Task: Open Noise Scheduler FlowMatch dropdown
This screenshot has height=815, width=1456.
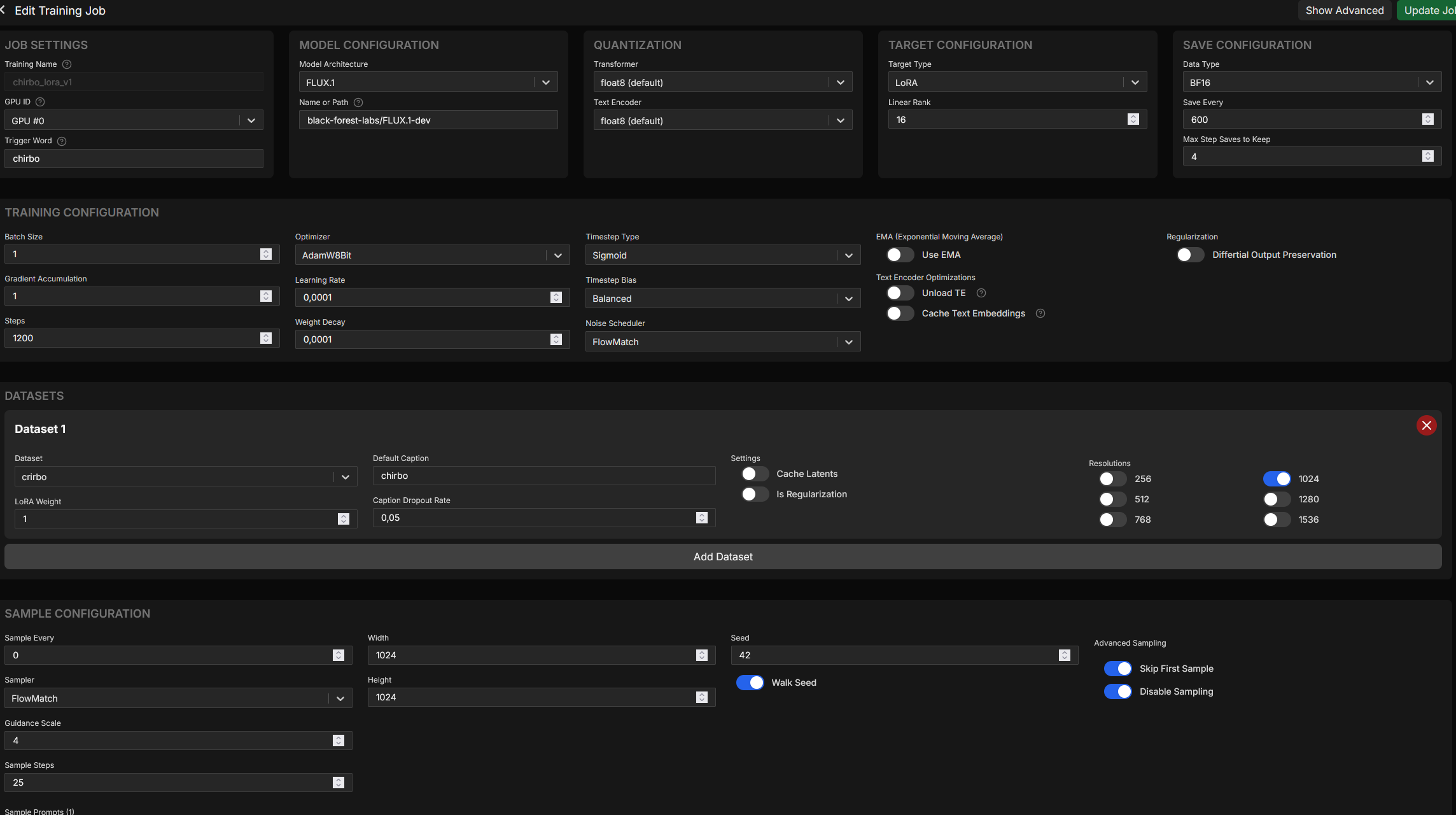Action: 722,342
